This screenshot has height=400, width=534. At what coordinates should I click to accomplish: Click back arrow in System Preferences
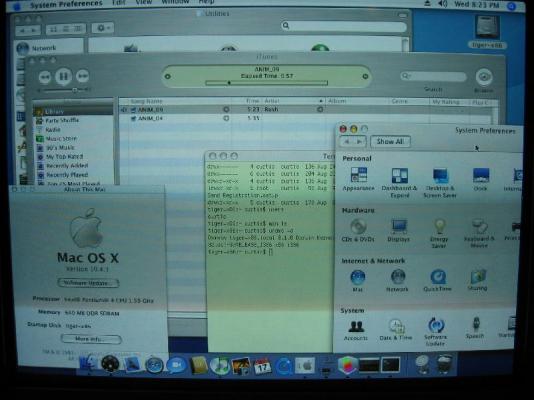346,142
